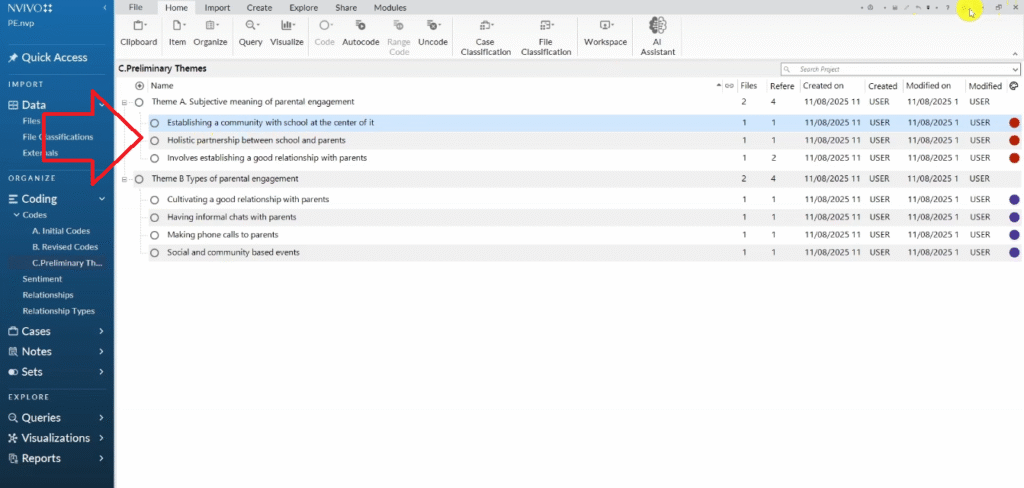Click the Search Project field
This screenshot has height=488, width=1024.
pos(900,69)
